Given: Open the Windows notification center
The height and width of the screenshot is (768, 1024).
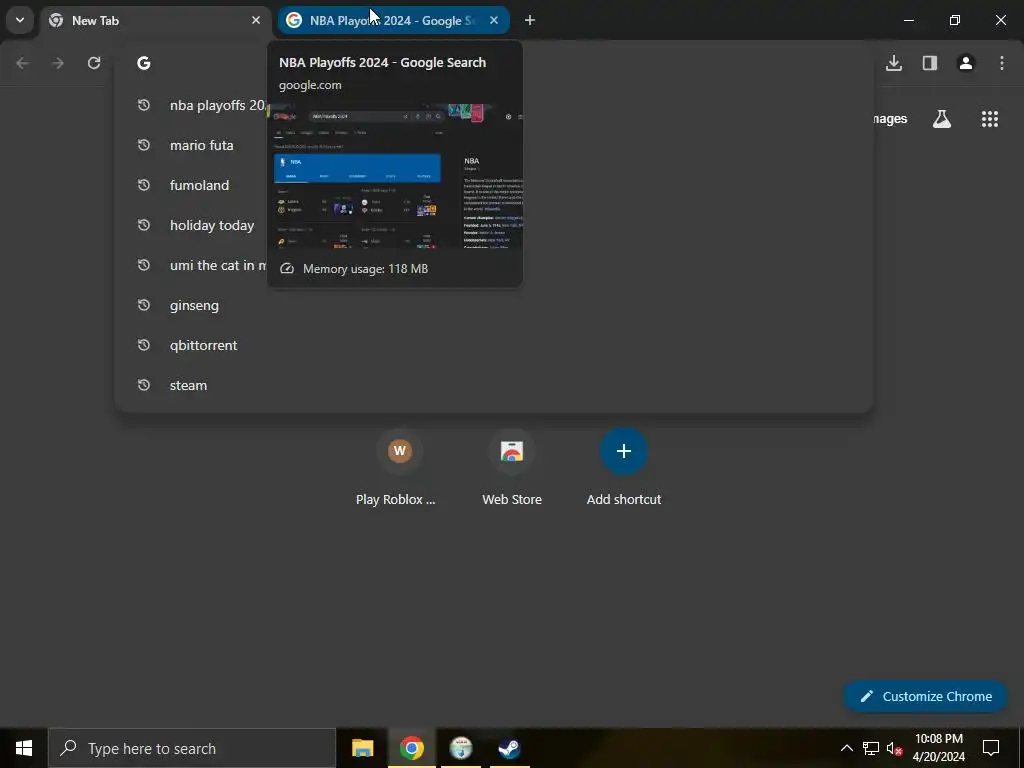Looking at the screenshot, I should [x=991, y=748].
